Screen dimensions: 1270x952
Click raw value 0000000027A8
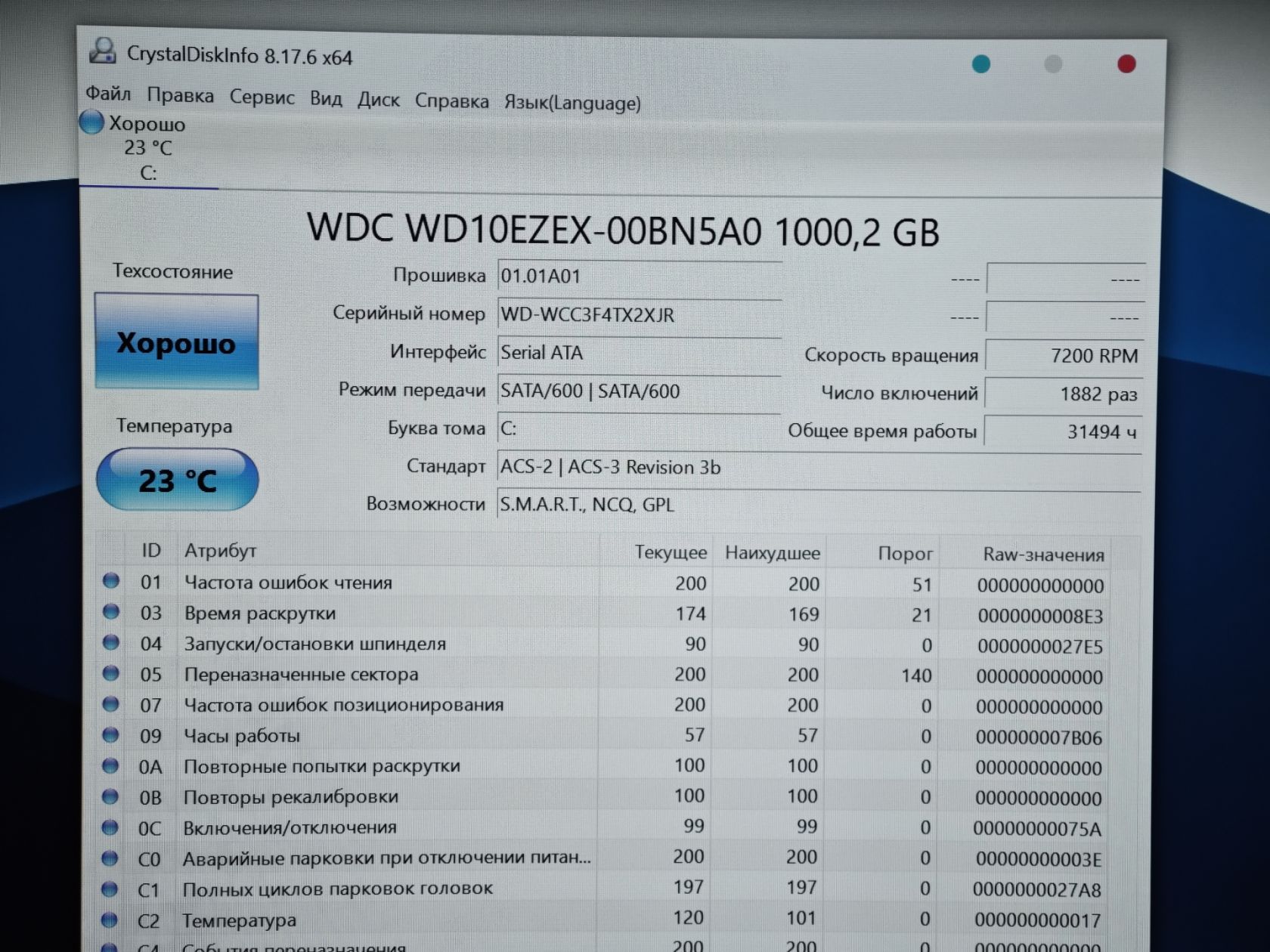(1037, 890)
